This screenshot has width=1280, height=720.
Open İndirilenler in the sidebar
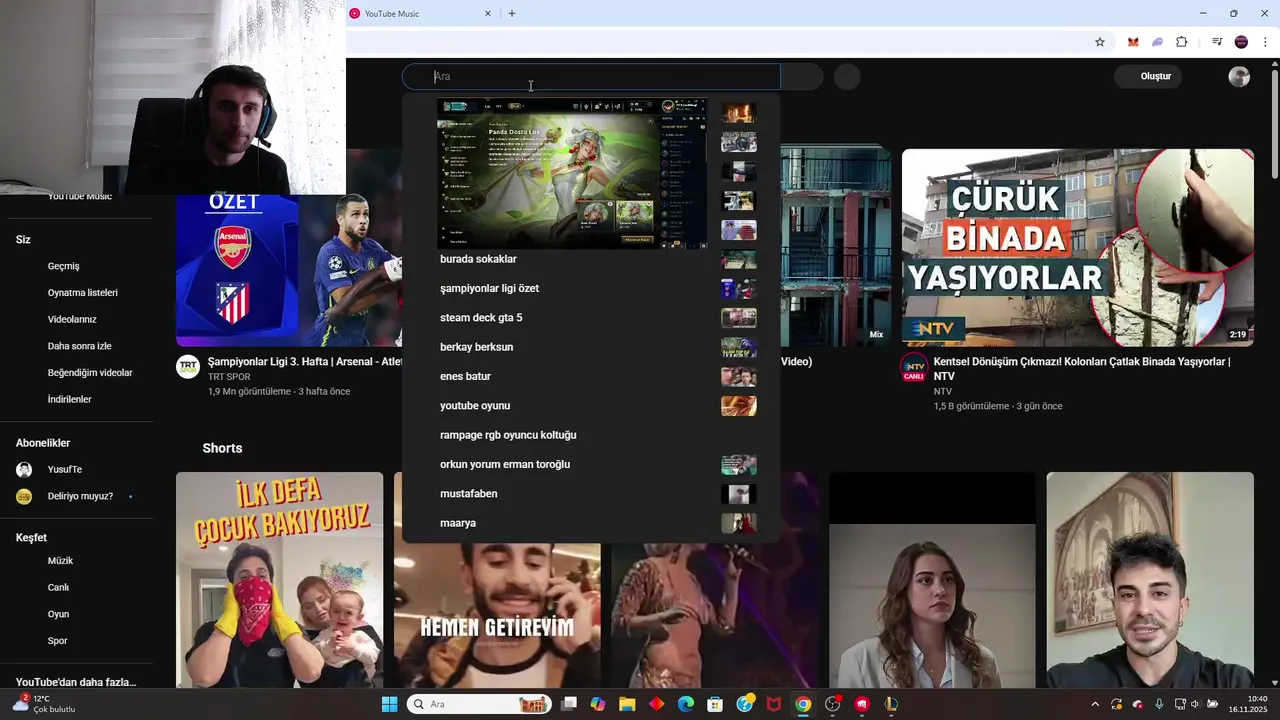[x=69, y=399]
